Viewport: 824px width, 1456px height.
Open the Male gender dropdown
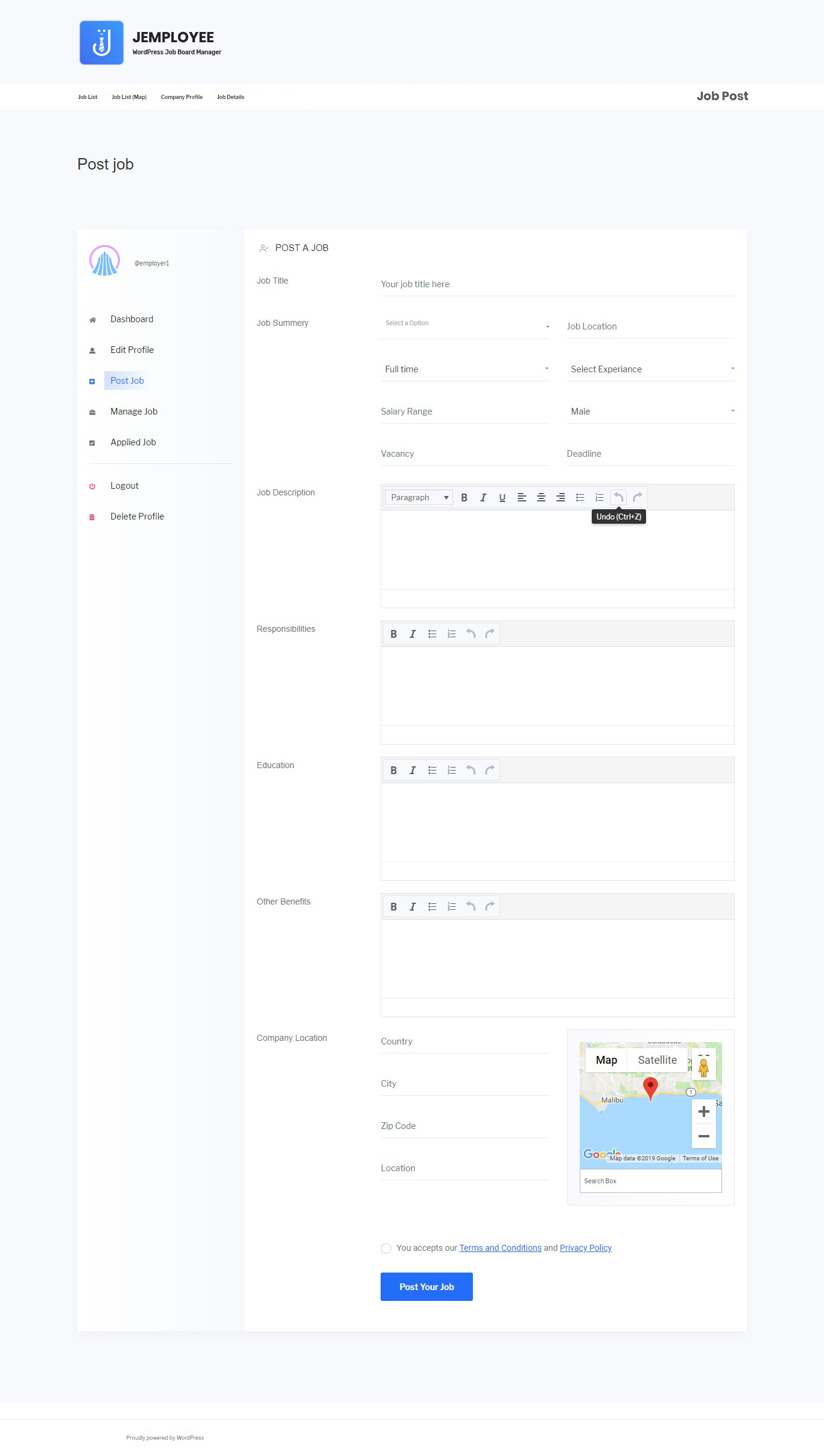[x=650, y=411]
